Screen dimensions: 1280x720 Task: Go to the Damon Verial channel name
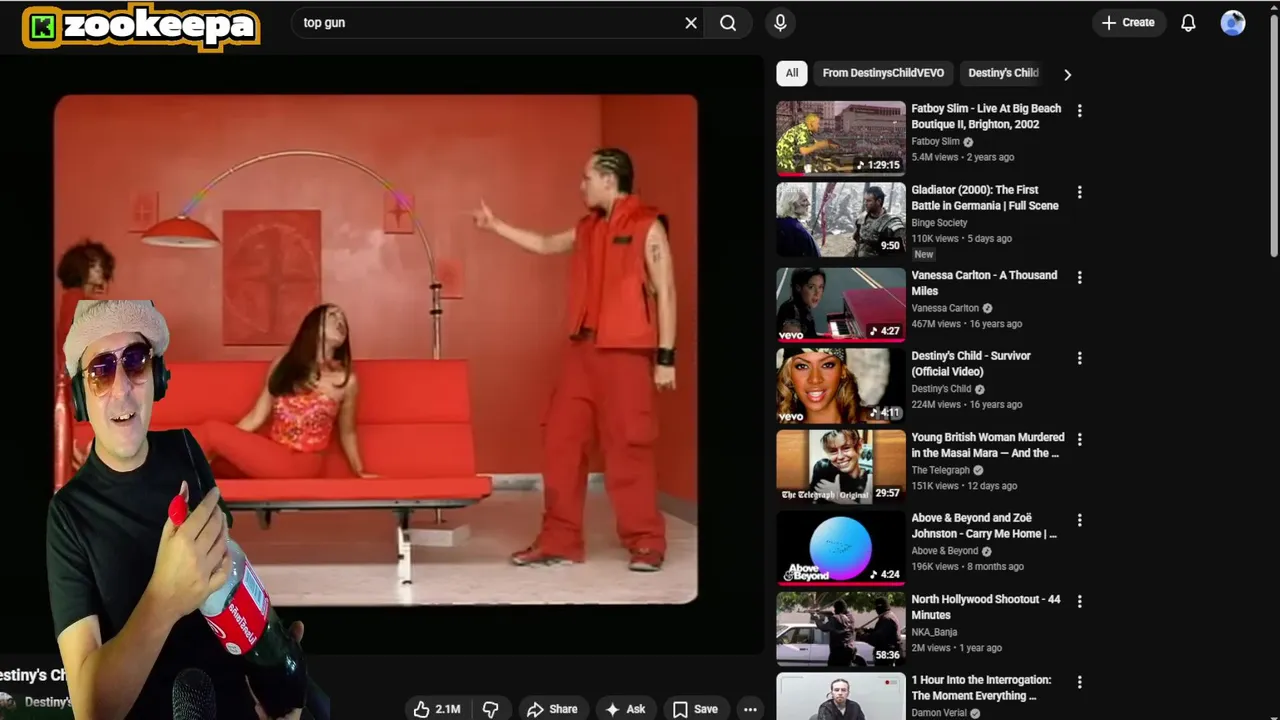pos(939,713)
